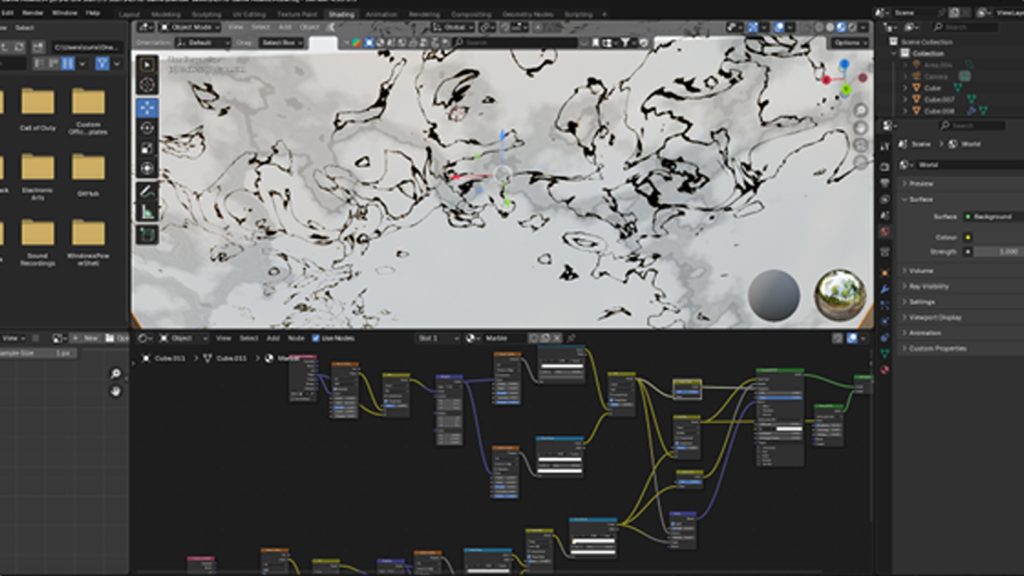
Task: Open the Window menu
Action: tap(63, 13)
